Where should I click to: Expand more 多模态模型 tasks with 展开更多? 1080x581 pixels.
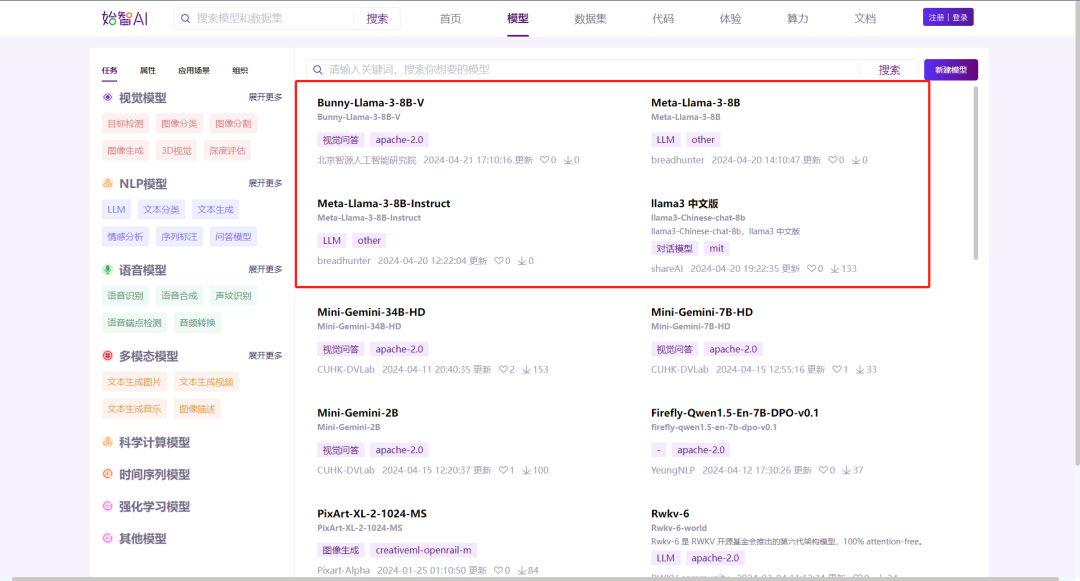point(265,355)
